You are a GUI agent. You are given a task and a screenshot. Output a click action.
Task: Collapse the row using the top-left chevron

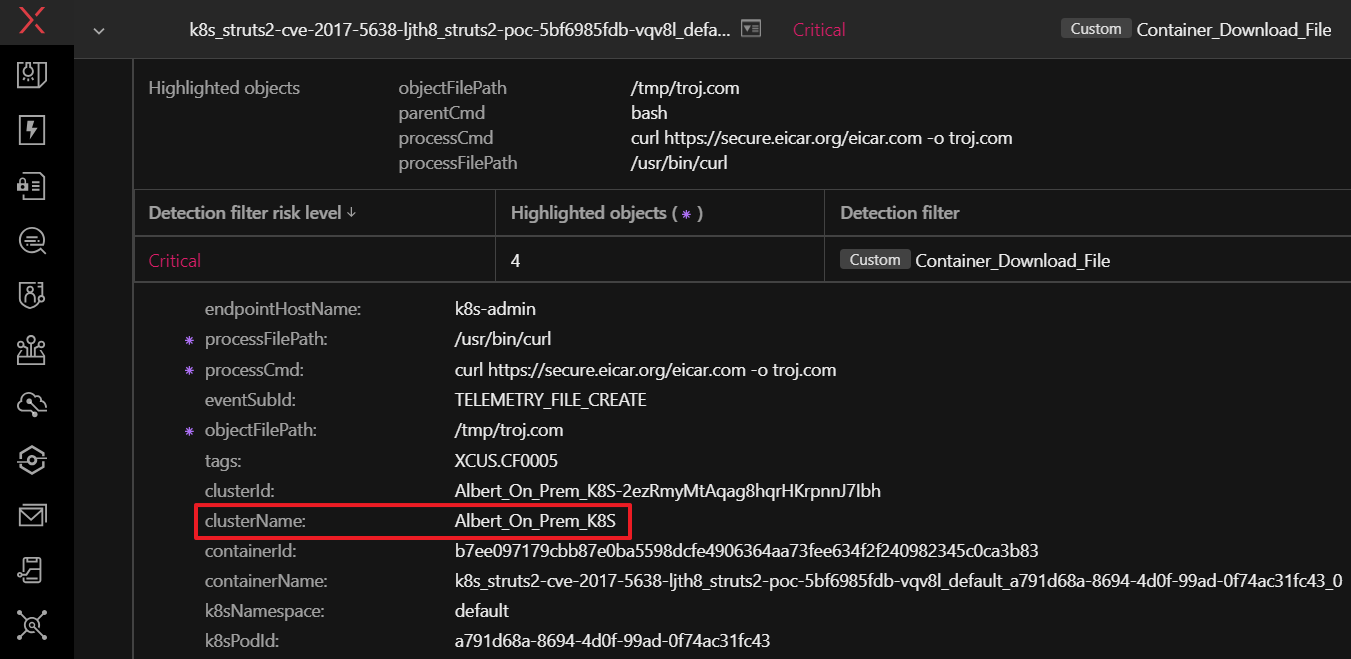point(98,30)
